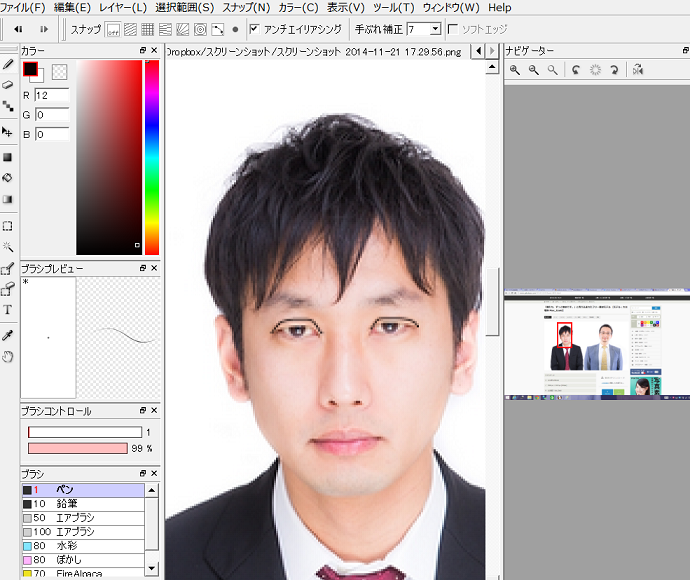Click the transparent color swatch

click(x=59, y=72)
